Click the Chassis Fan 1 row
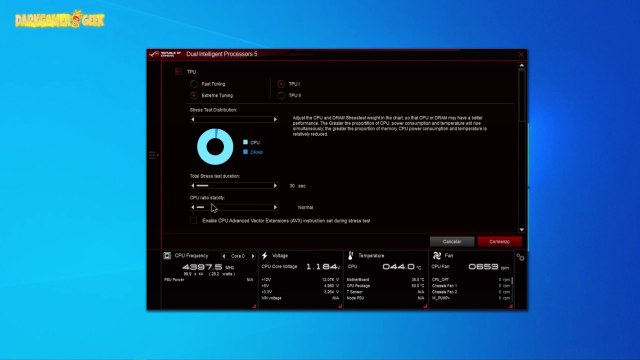The height and width of the screenshot is (360, 640). tap(471, 286)
